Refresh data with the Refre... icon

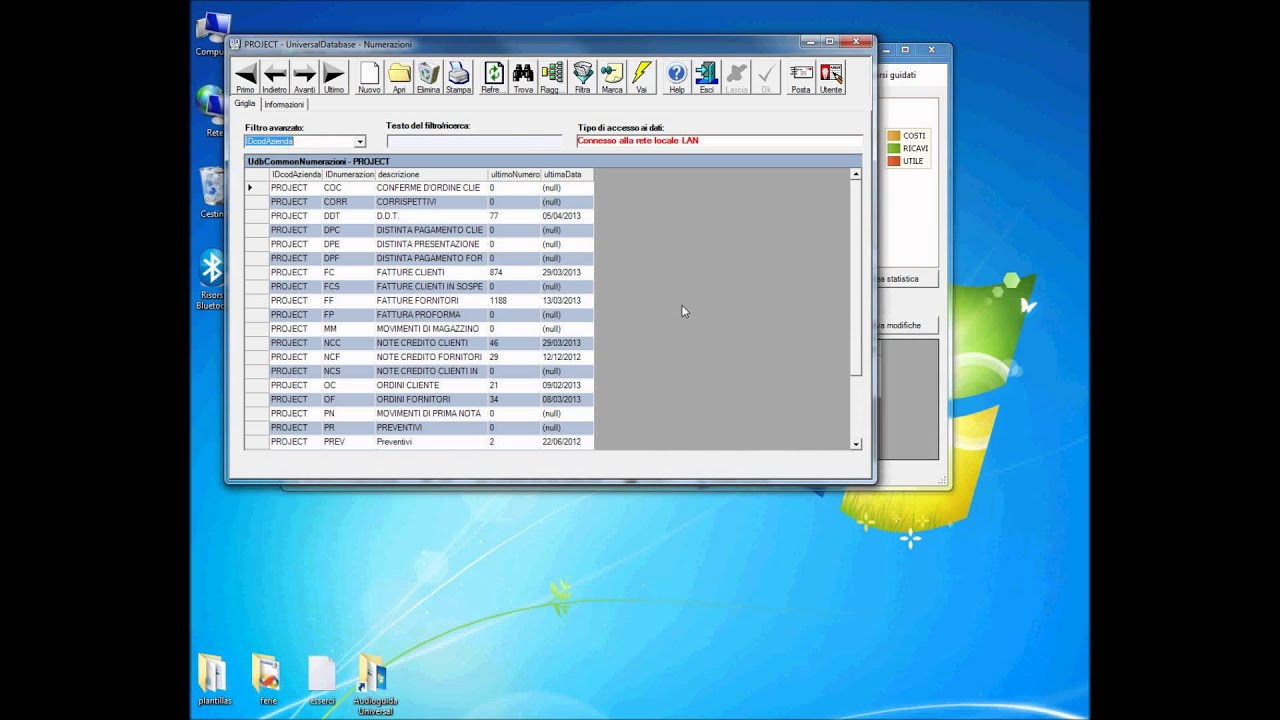(x=493, y=78)
